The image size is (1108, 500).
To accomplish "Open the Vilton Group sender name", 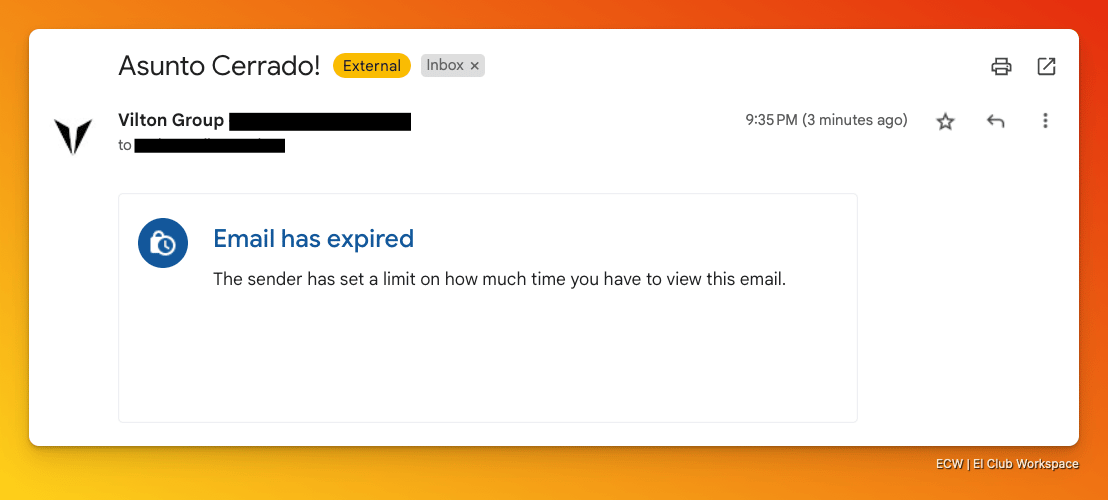I will click(171, 121).
